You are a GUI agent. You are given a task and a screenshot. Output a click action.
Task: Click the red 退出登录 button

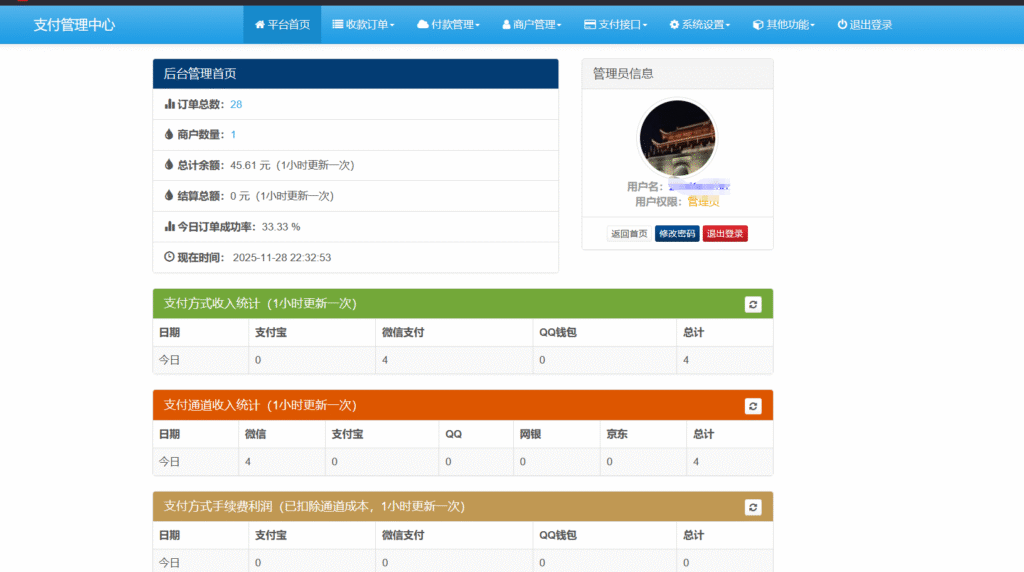click(x=725, y=234)
